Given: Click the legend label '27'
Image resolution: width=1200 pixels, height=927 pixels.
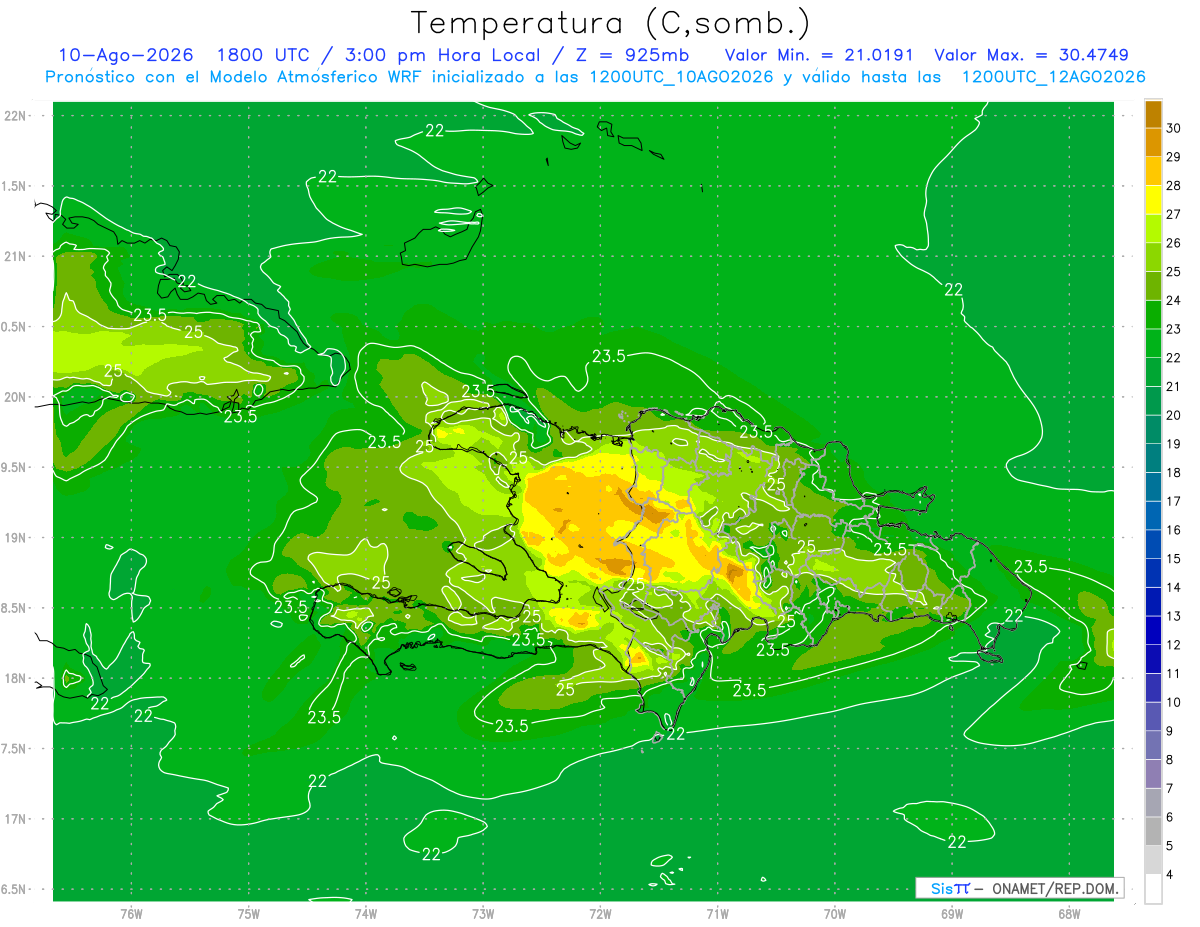Looking at the screenshot, I should pos(1173,215).
